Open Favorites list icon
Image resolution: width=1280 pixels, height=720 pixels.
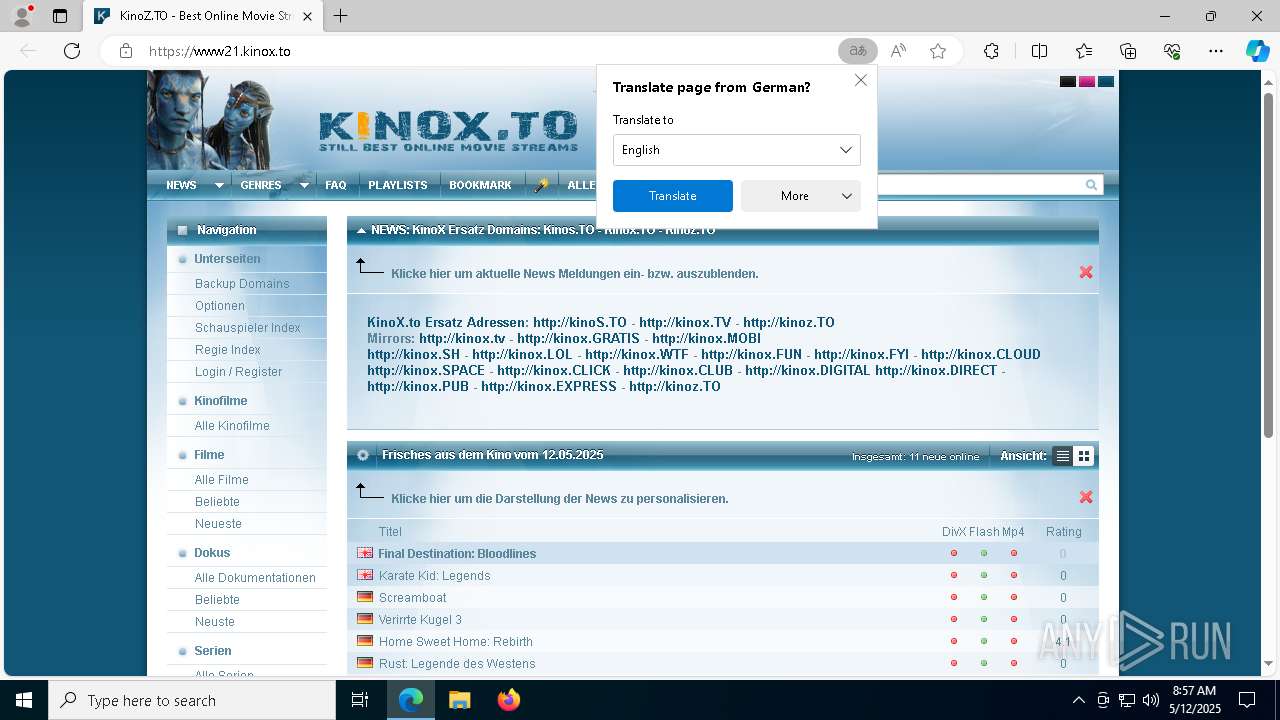pos(1084,51)
